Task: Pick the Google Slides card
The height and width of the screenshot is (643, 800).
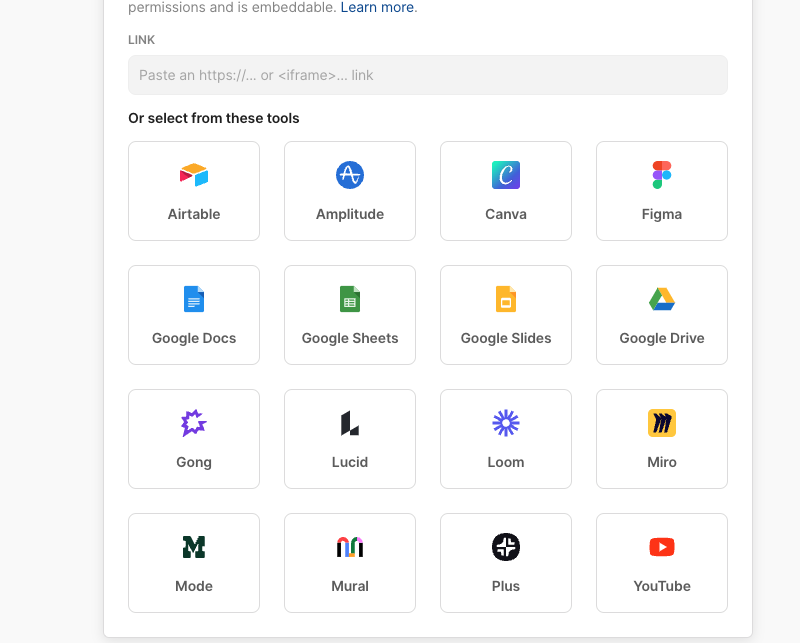Action: tap(506, 315)
